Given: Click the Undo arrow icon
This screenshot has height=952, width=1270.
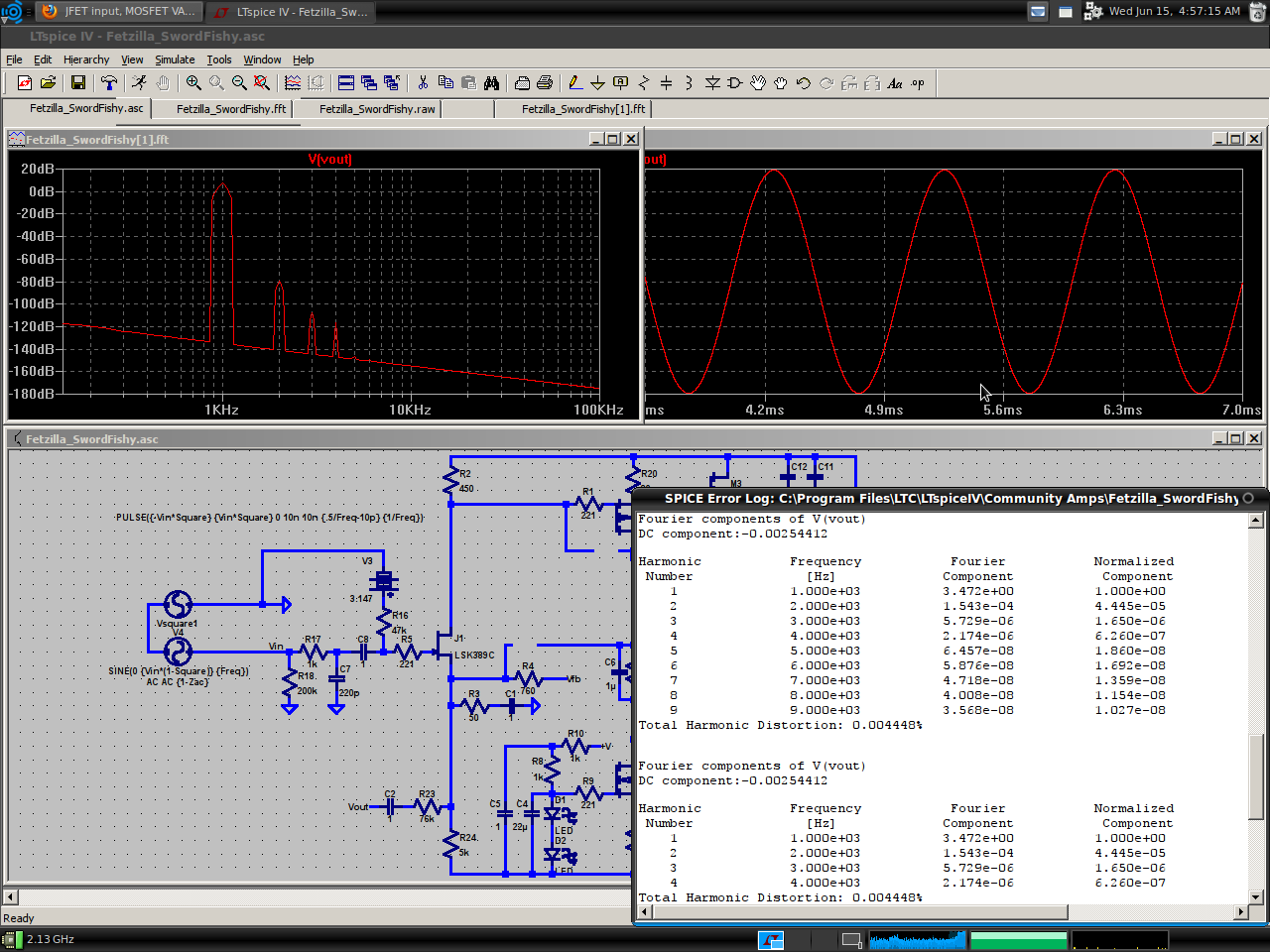Looking at the screenshot, I should (x=804, y=83).
